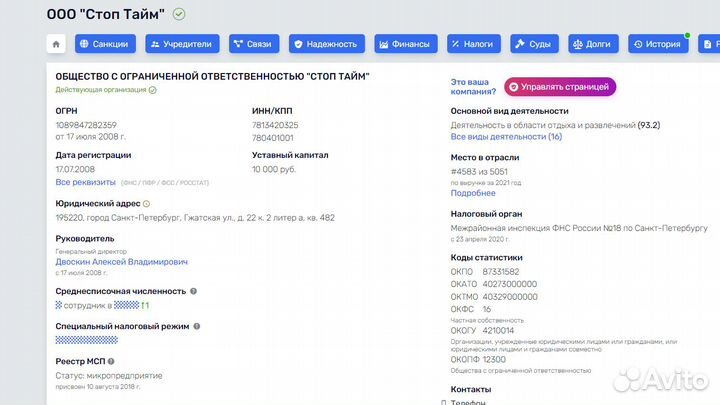The height and width of the screenshot is (405, 720).
Task: Click the main activity description text
Action: point(555,125)
